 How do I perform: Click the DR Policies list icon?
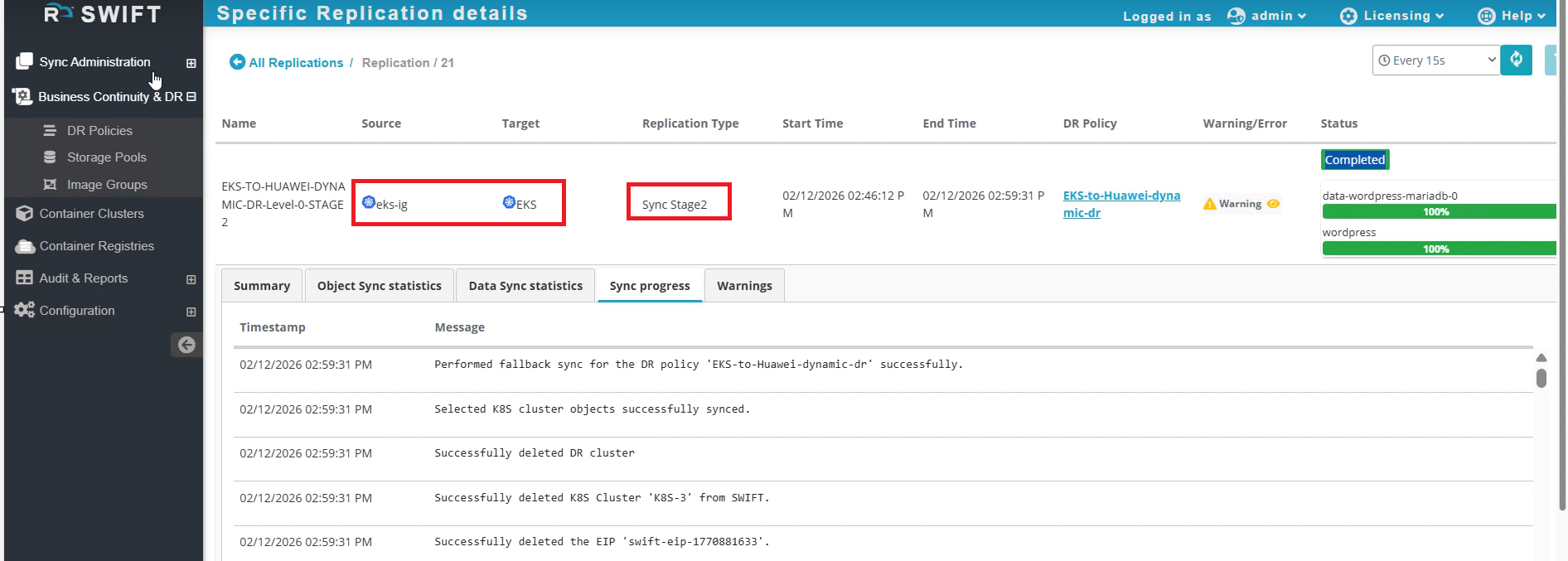point(50,131)
